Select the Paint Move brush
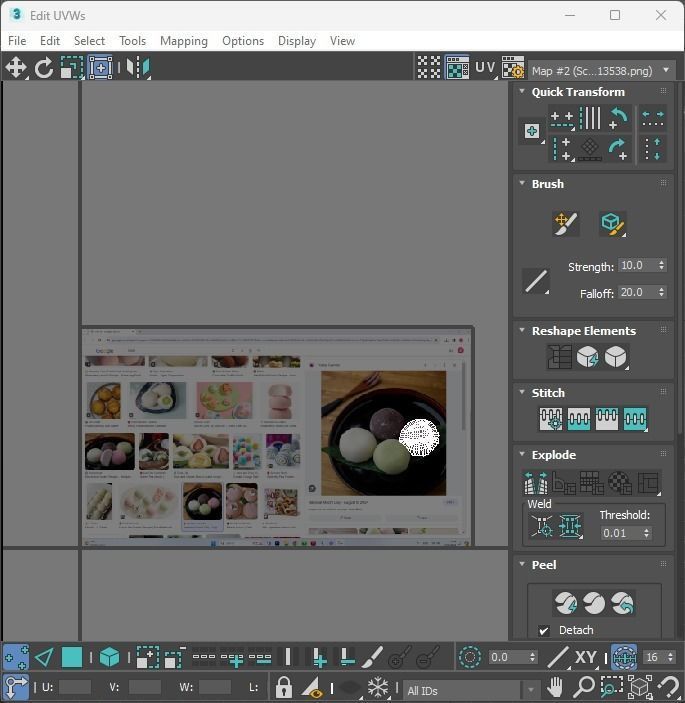Screen dimensions: 685x703 click(566, 224)
